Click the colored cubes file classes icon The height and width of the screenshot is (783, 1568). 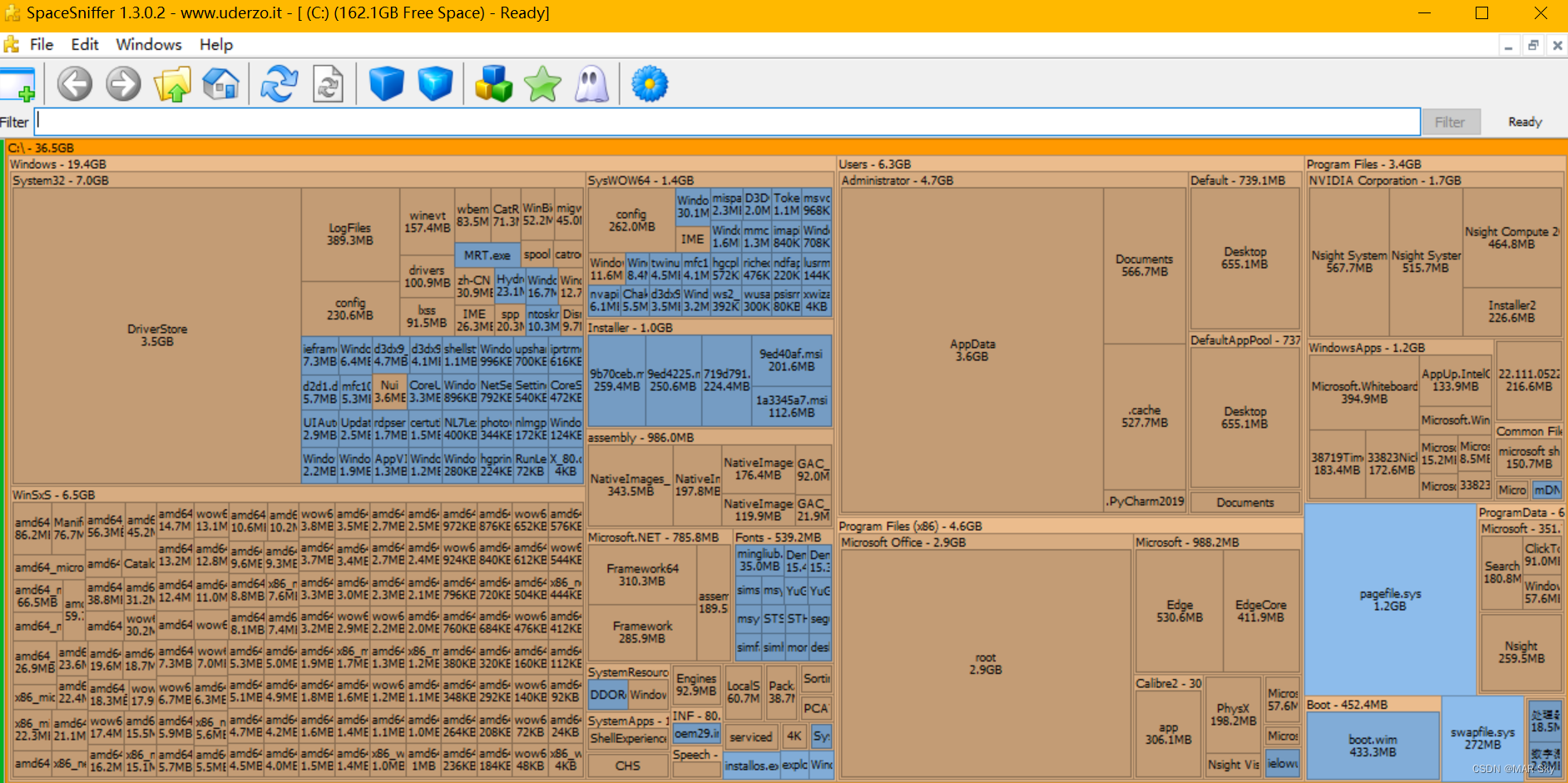point(493,84)
